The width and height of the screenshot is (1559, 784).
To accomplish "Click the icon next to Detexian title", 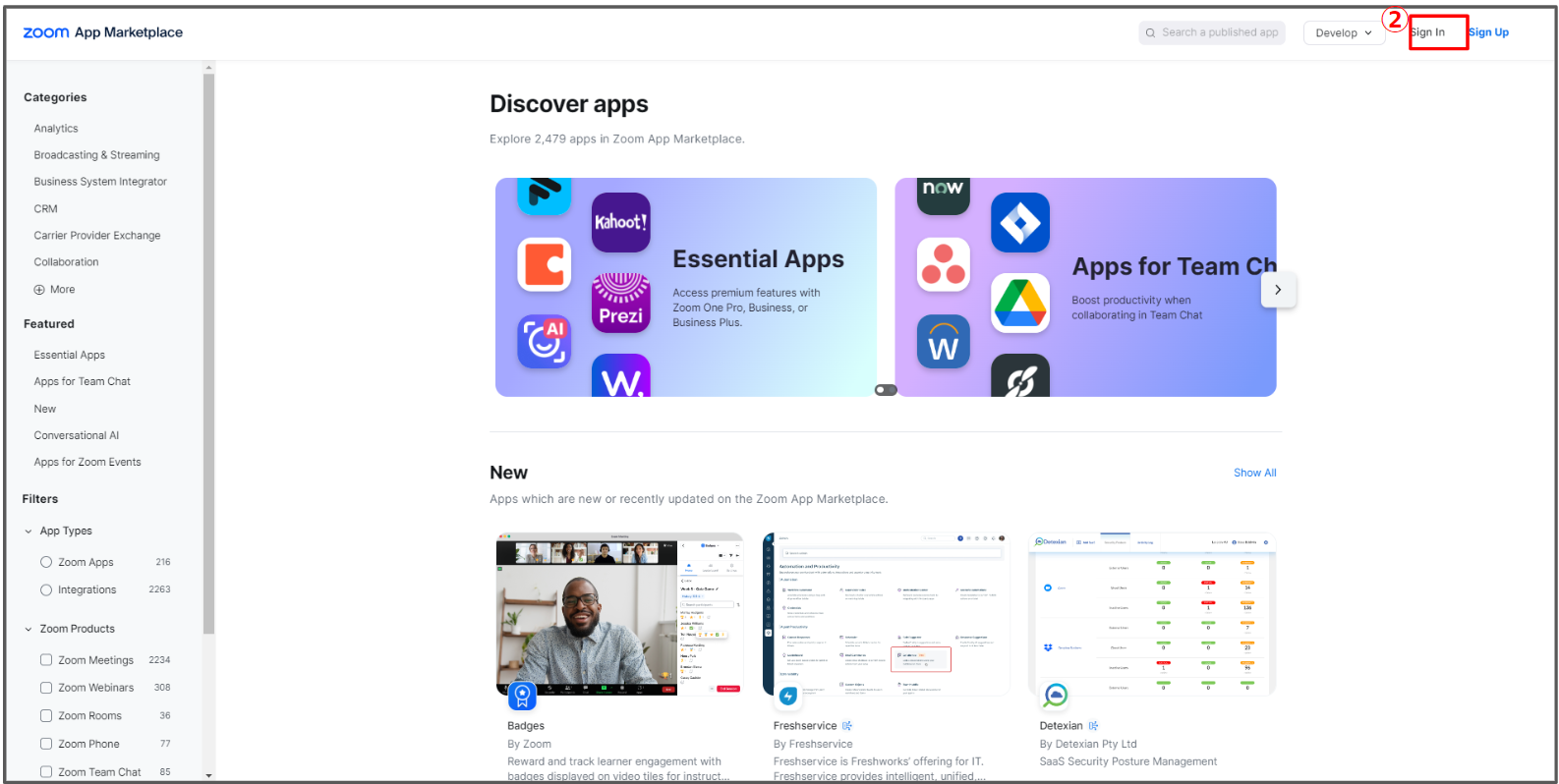I will pyautogui.click(x=1093, y=726).
